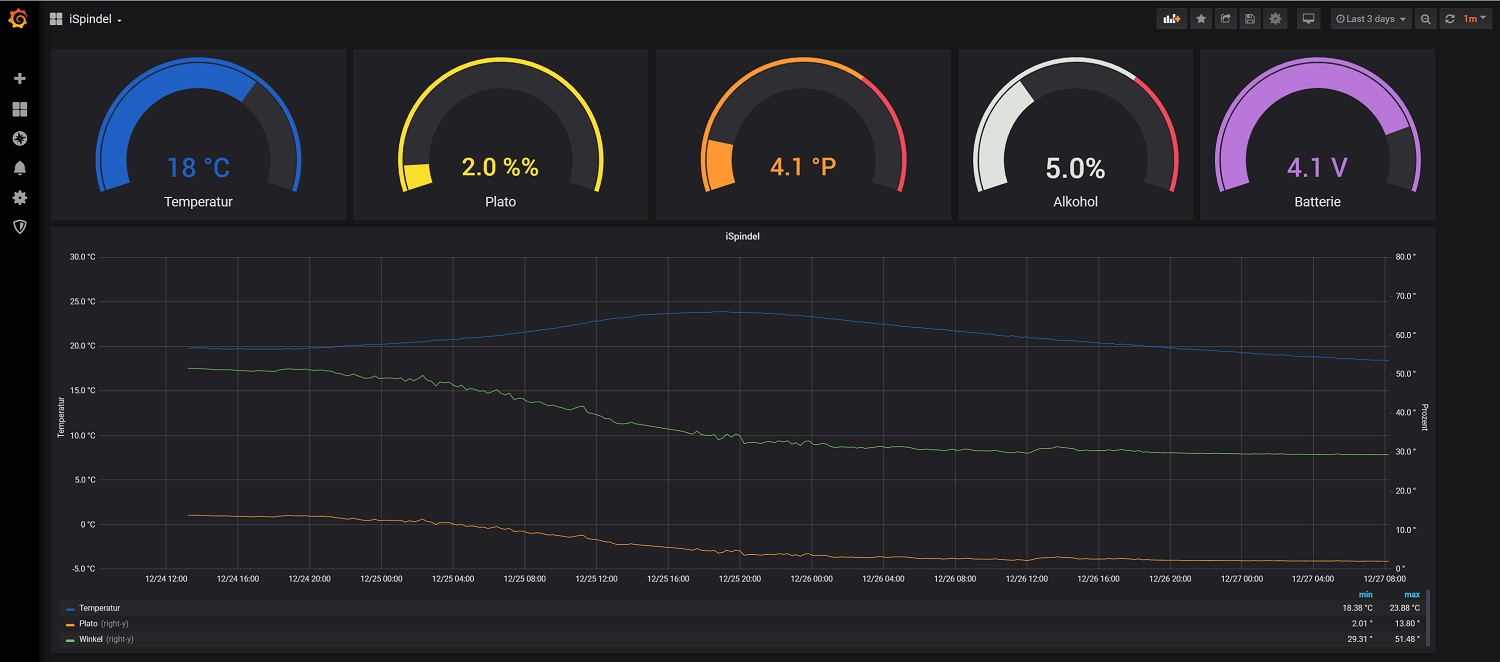Open Configuration gear in the left sidebar
This screenshot has height=662, width=1500.
19,198
